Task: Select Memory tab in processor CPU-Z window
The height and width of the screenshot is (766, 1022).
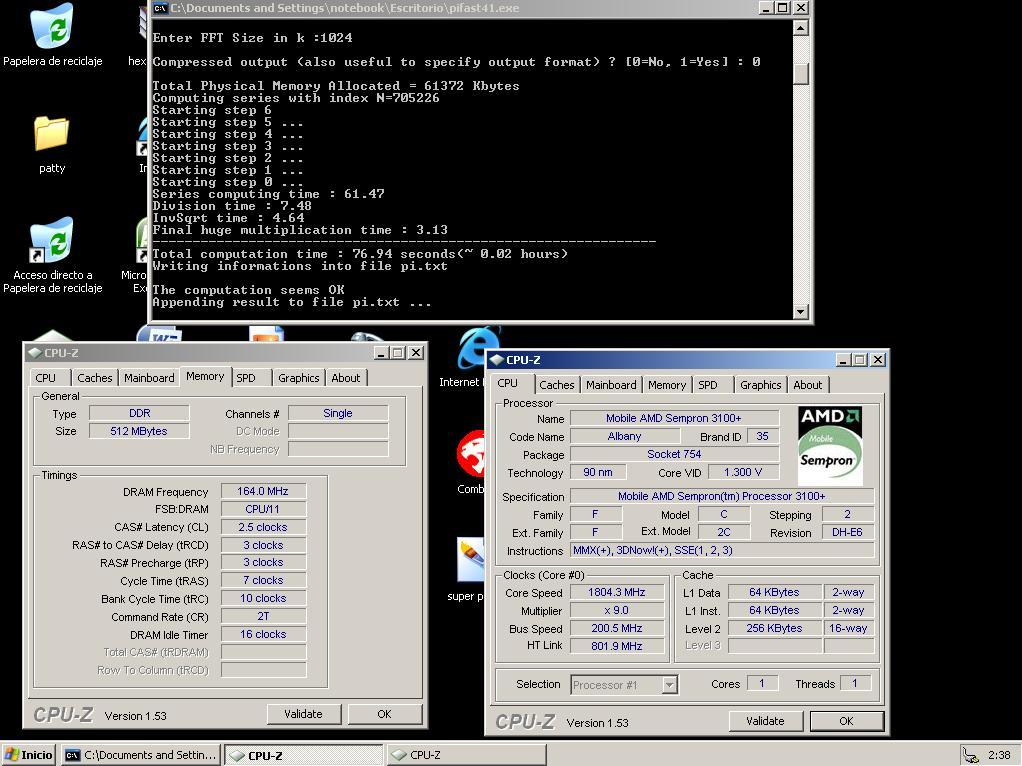Action: point(667,385)
